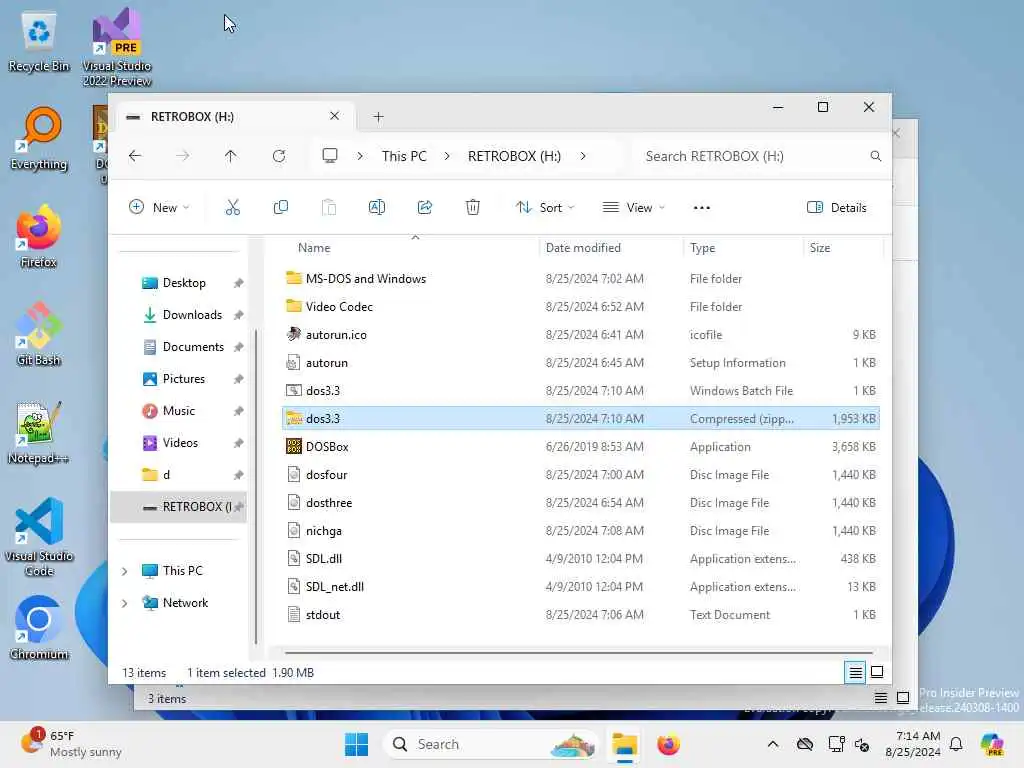Image resolution: width=1024 pixels, height=768 pixels.
Task: Click RETROBOX (H:) breadcrumb segment
Action: (514, 156)
